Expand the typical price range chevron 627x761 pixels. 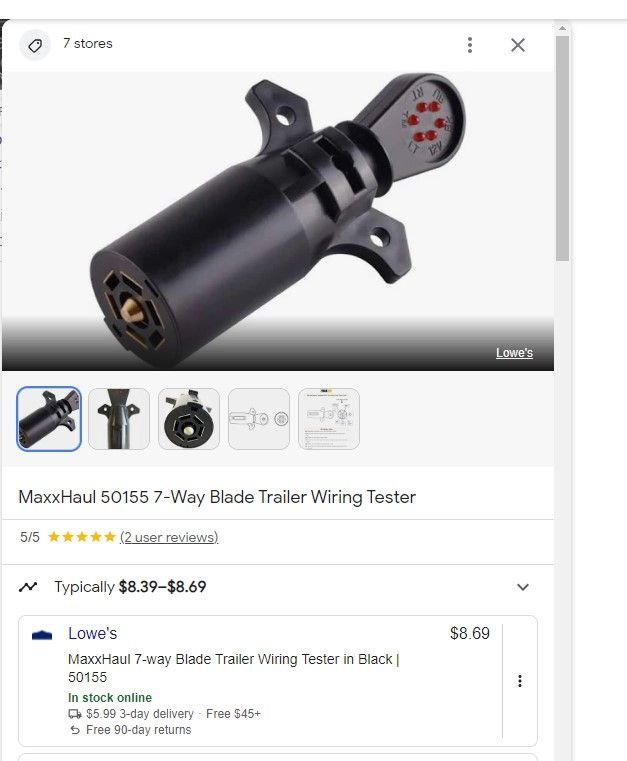point(523,587)
